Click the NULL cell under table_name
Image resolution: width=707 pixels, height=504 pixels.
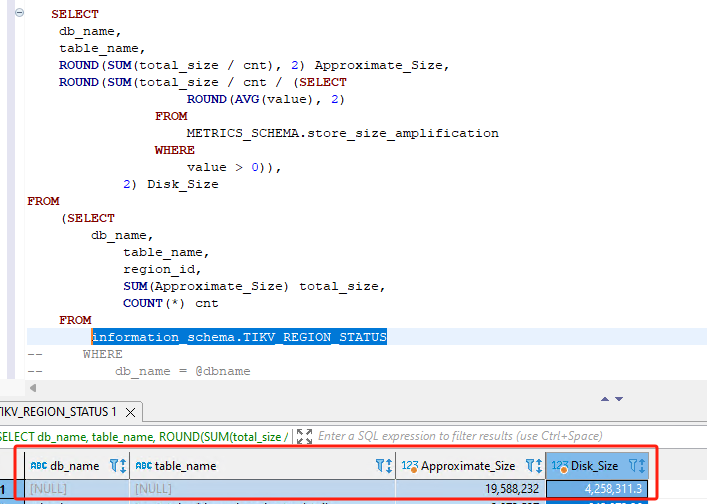(x=260, y=489)
